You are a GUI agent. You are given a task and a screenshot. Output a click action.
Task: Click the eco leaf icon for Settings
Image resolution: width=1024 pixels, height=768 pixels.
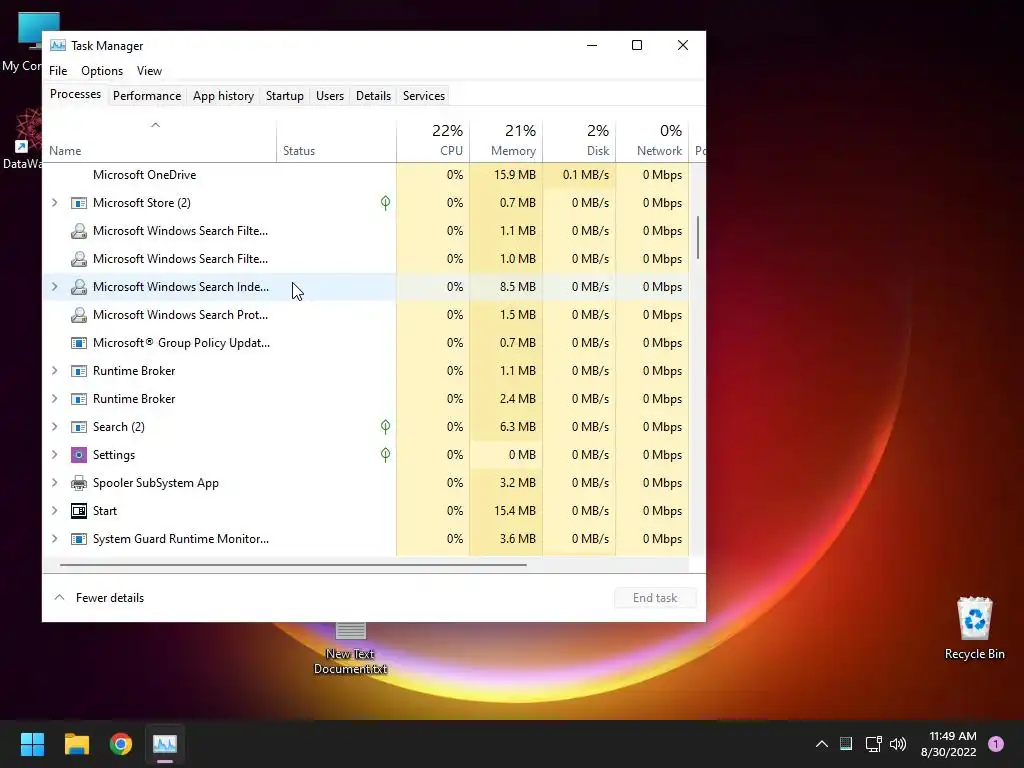tap(385, 455)
